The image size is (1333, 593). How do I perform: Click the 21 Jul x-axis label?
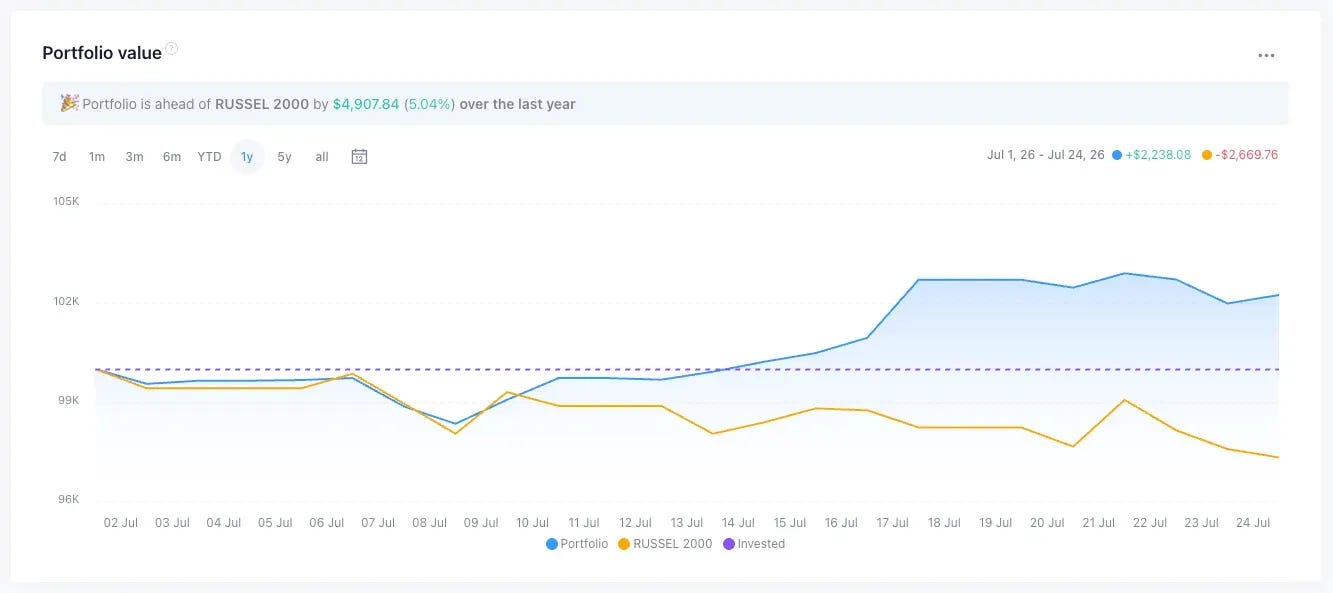pos(1099,523)
